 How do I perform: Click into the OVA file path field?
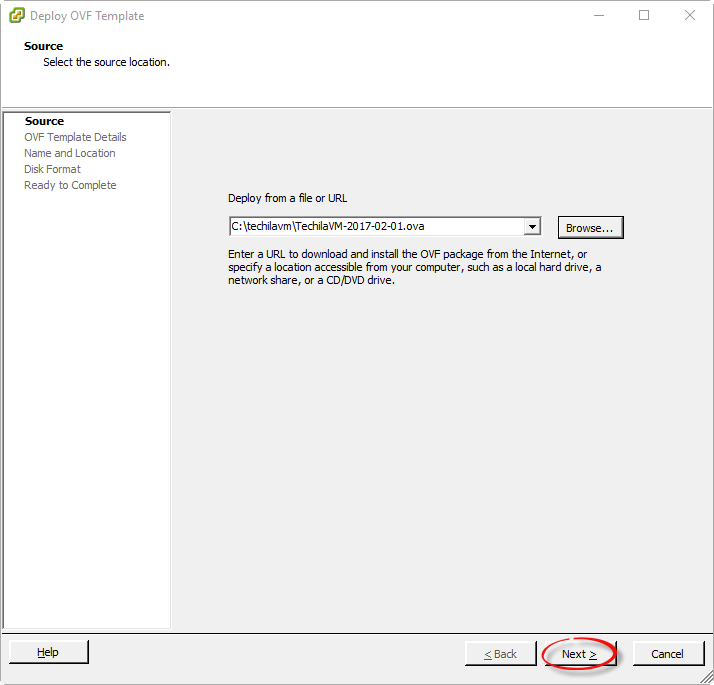tap(375, 227)
